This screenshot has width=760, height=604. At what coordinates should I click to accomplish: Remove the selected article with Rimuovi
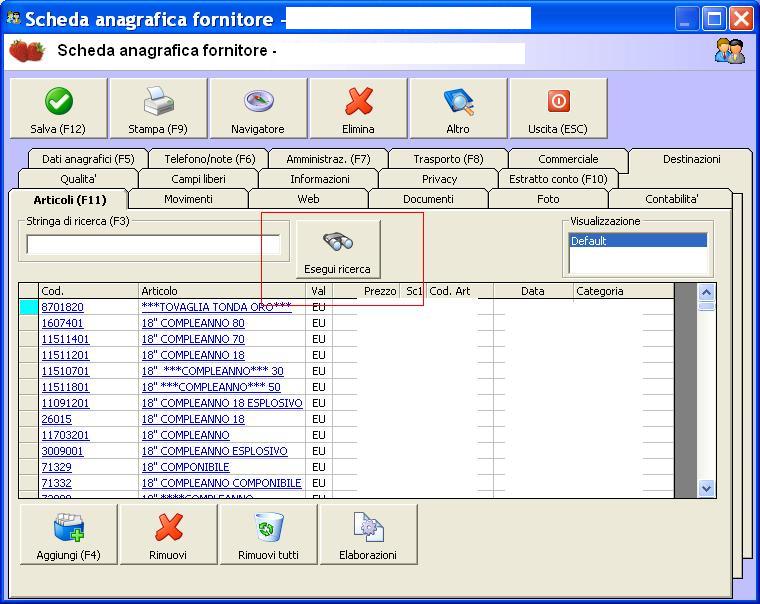tap(168, 535)
